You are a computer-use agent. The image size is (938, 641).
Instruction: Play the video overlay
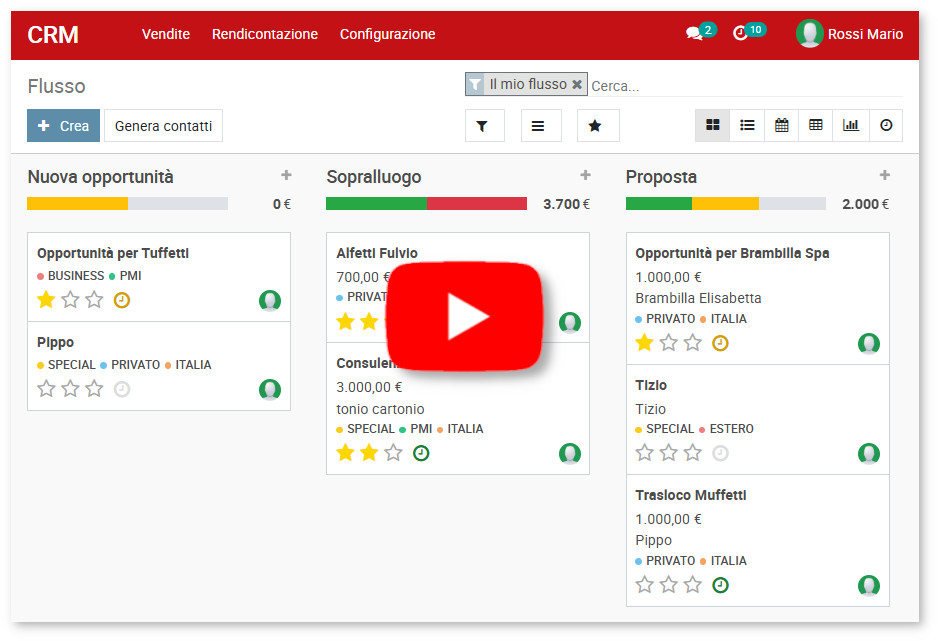tap(465, 317)
